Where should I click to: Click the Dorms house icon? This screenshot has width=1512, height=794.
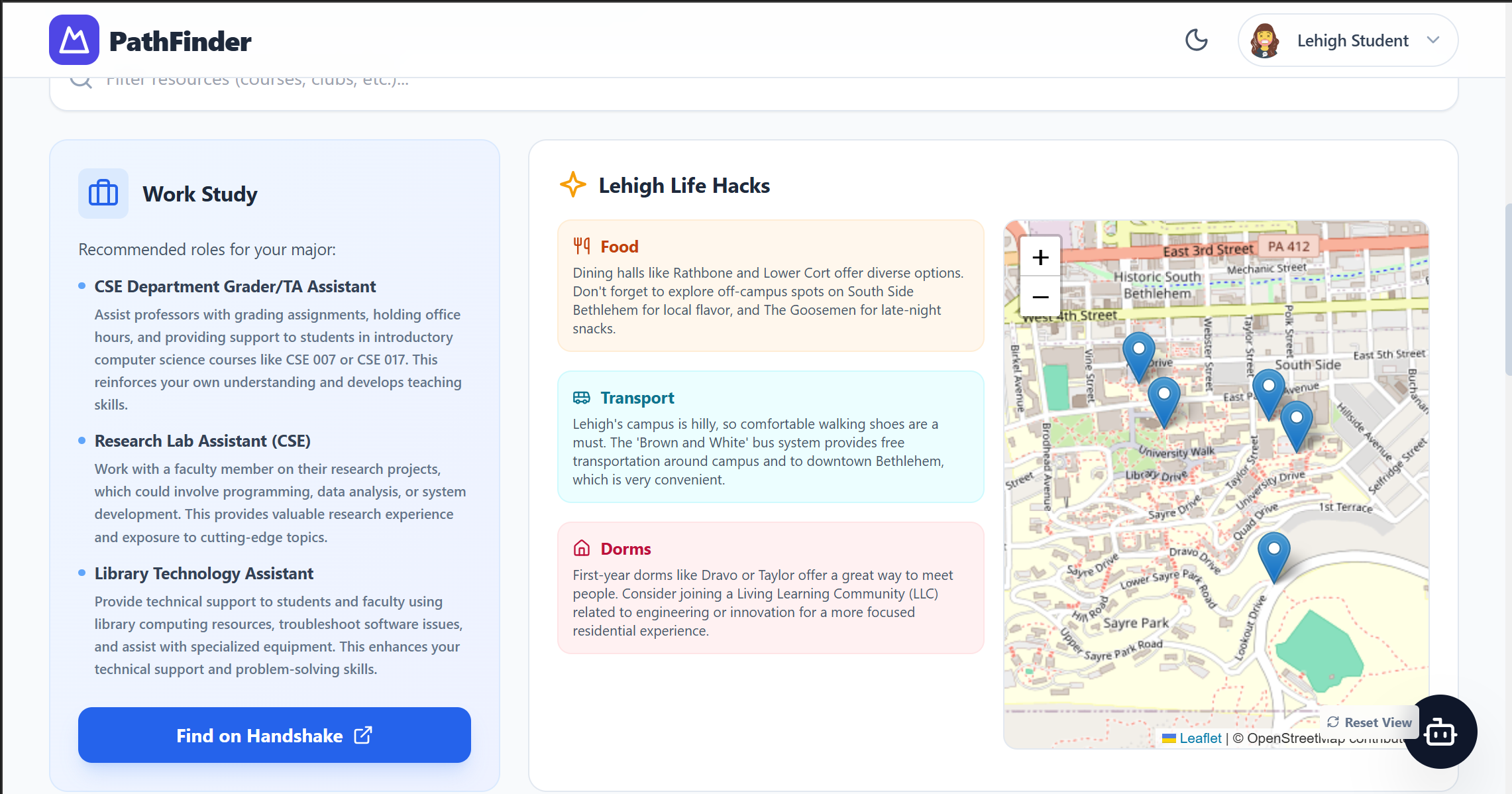(582, 549)
